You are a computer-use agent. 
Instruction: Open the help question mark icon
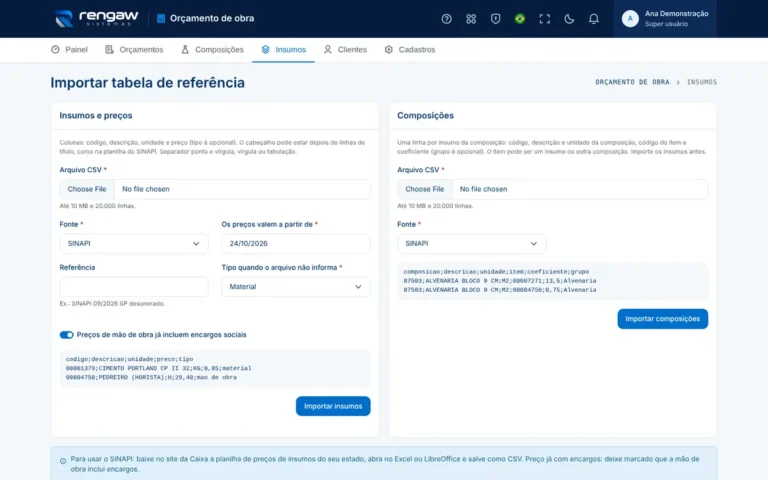click(446, 19)
